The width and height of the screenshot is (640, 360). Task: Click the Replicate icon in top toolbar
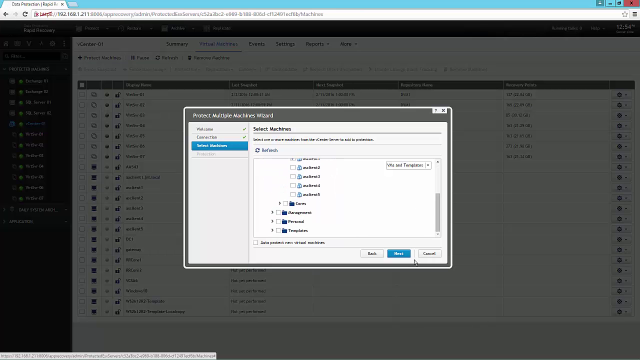tap(207, 29)
